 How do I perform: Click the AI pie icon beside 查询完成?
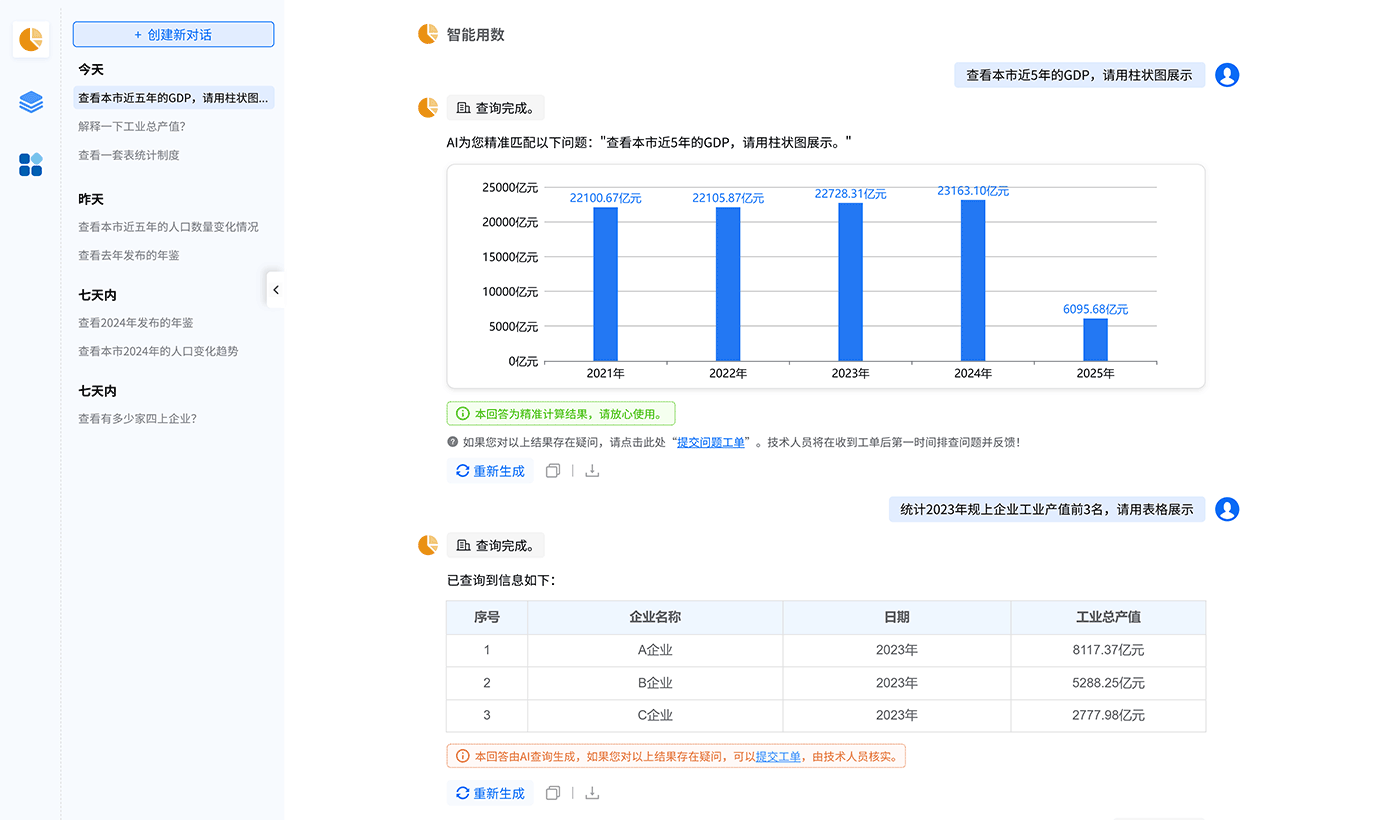[x=428, y=107]
